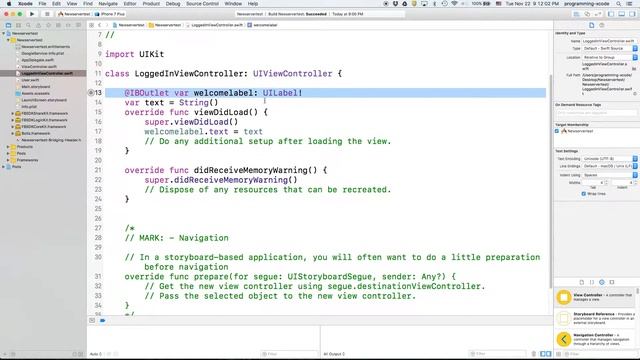640x360 pixels.
Task: Switch to the Assistant editor
Action: point(587,14)
